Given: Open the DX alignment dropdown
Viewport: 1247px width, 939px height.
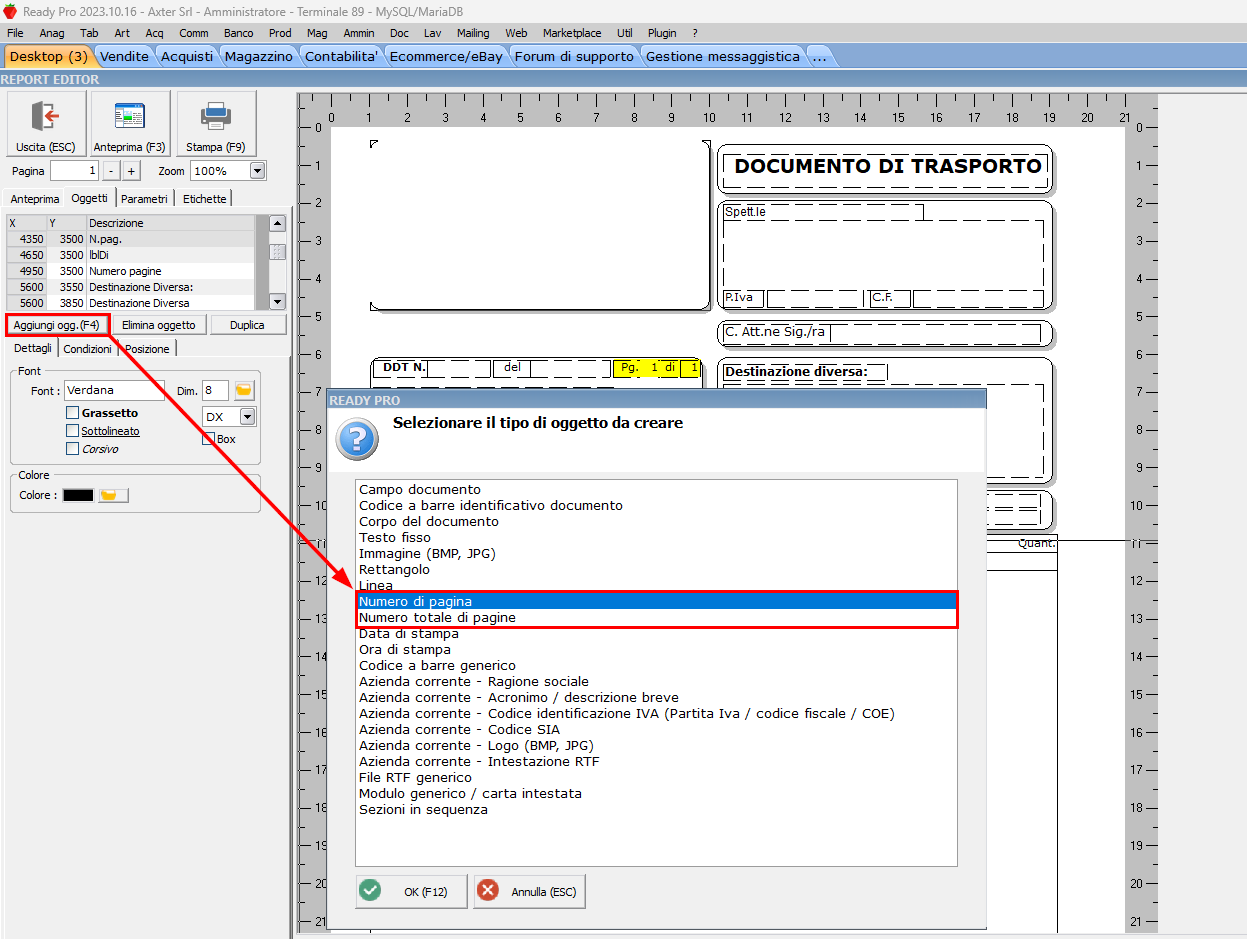Looking at the screenshot, I should [247, 417].
